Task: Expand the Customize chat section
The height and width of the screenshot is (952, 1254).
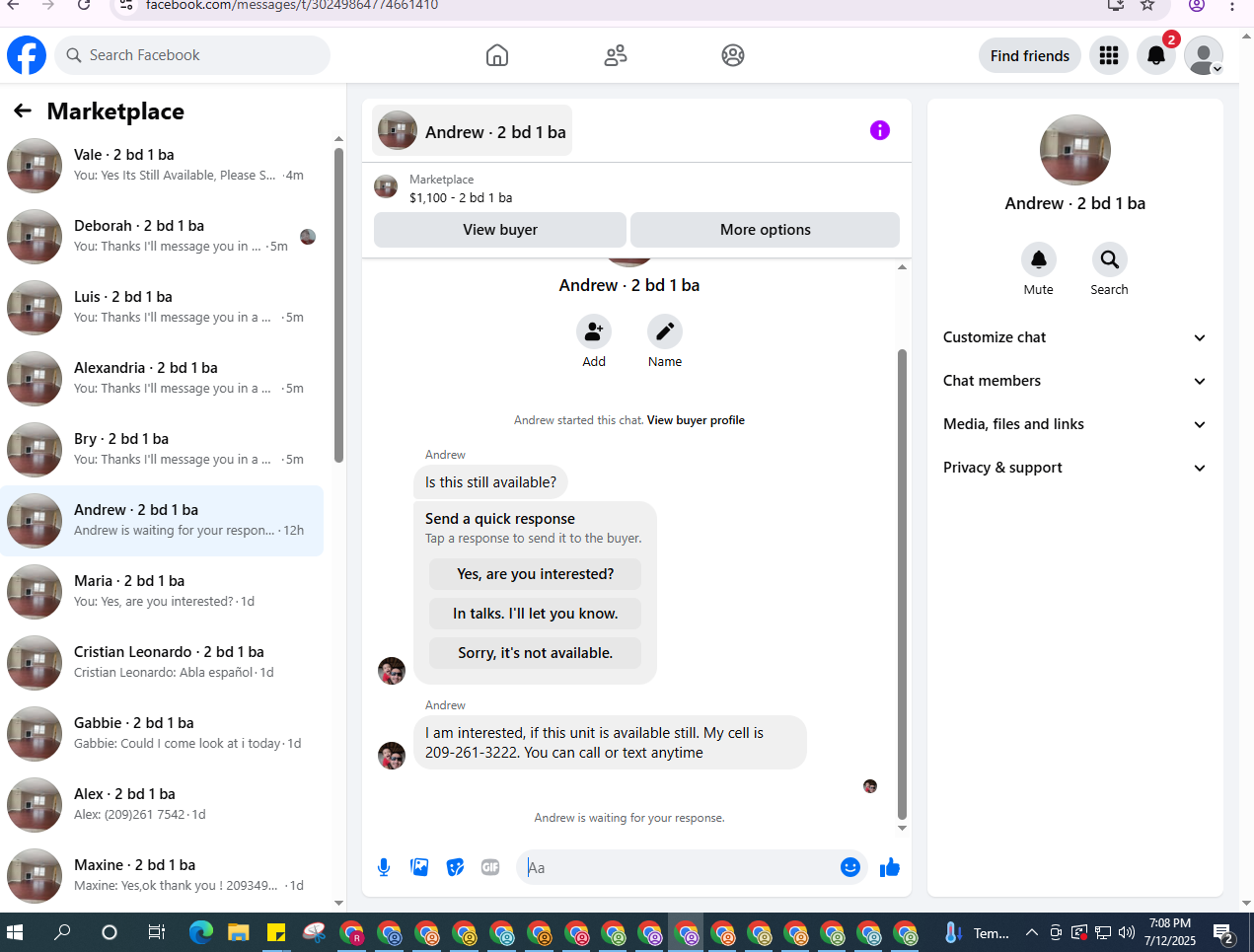Action: 1075,337
